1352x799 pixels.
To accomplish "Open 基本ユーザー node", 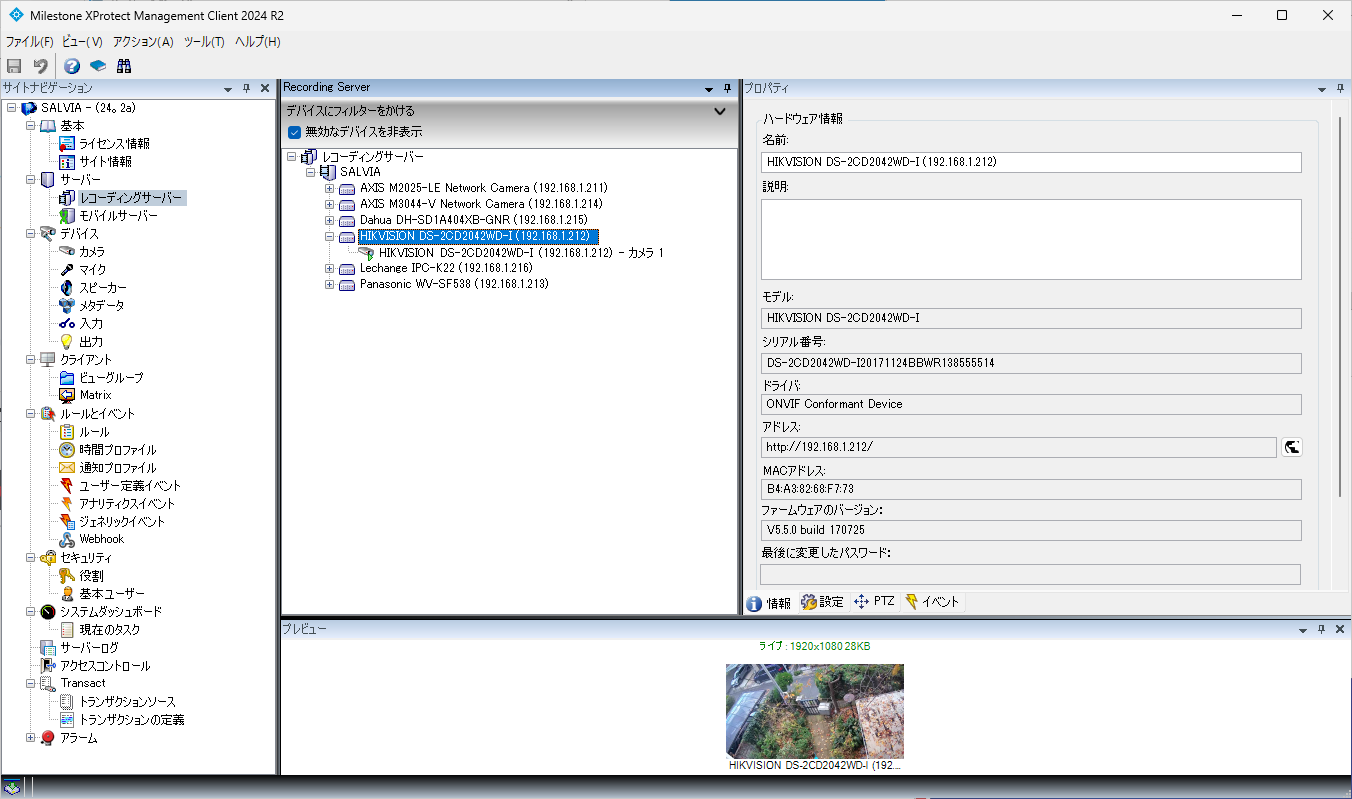I will click(x=112, y=594).
